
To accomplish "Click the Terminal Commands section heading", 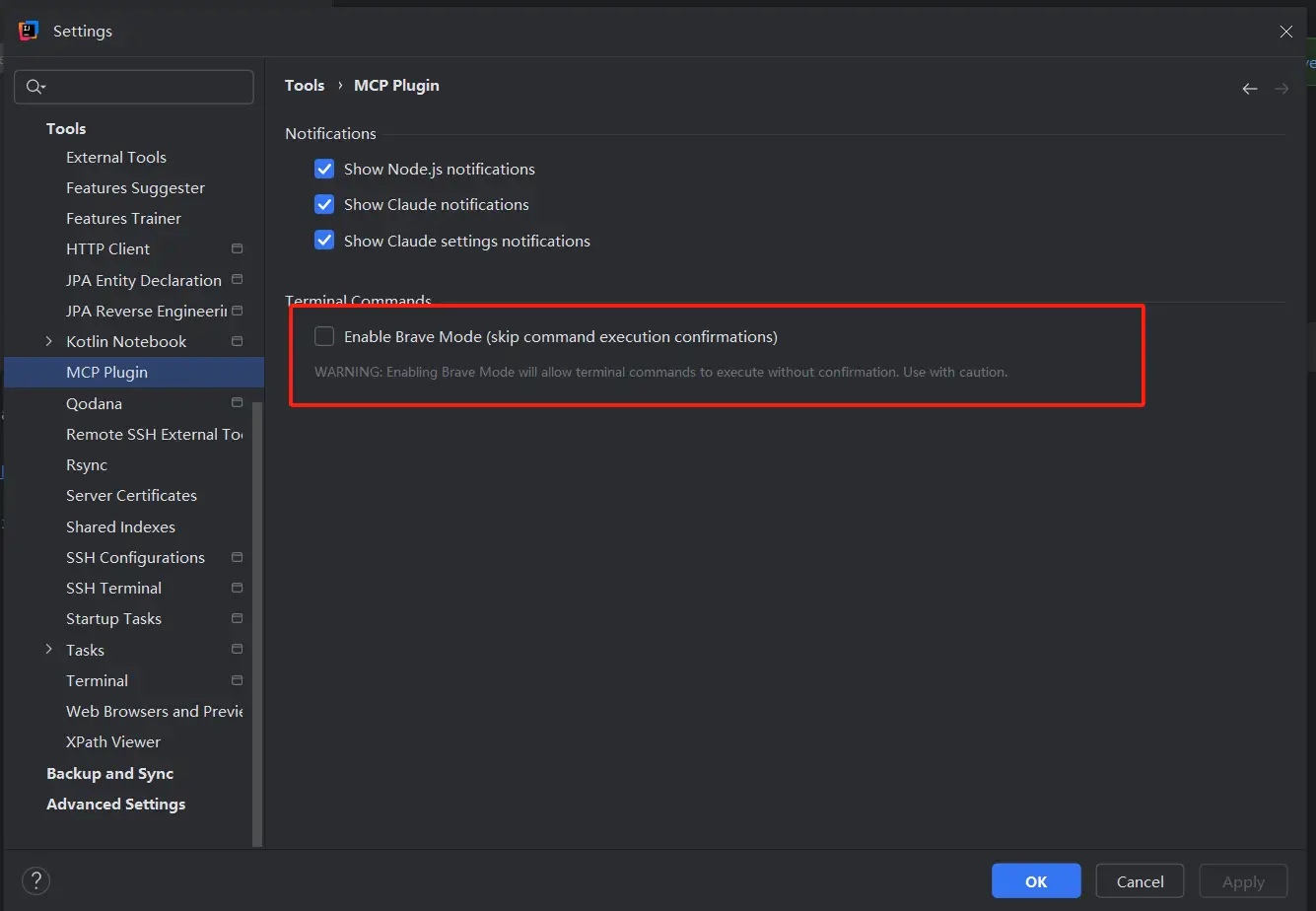I will tap(358, 300).
